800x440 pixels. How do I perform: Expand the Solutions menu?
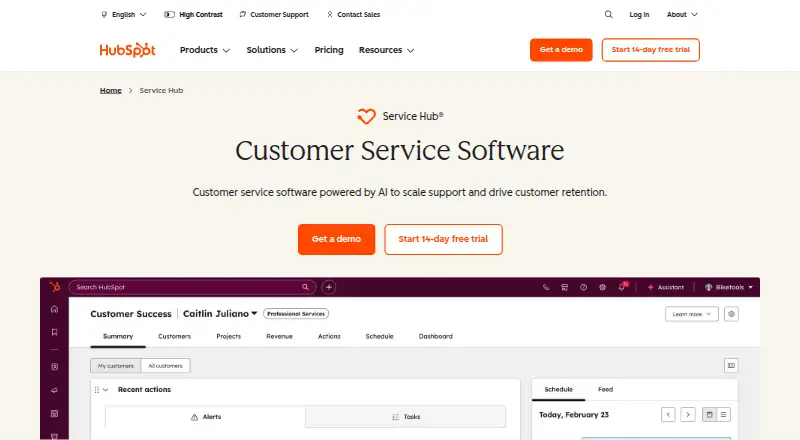(x=272, y=50)
